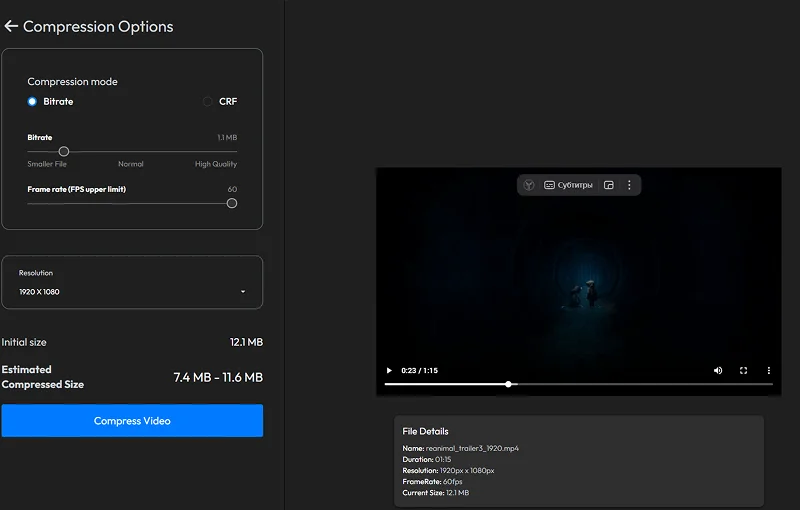Click the video preview frame

tap(579, 282)
